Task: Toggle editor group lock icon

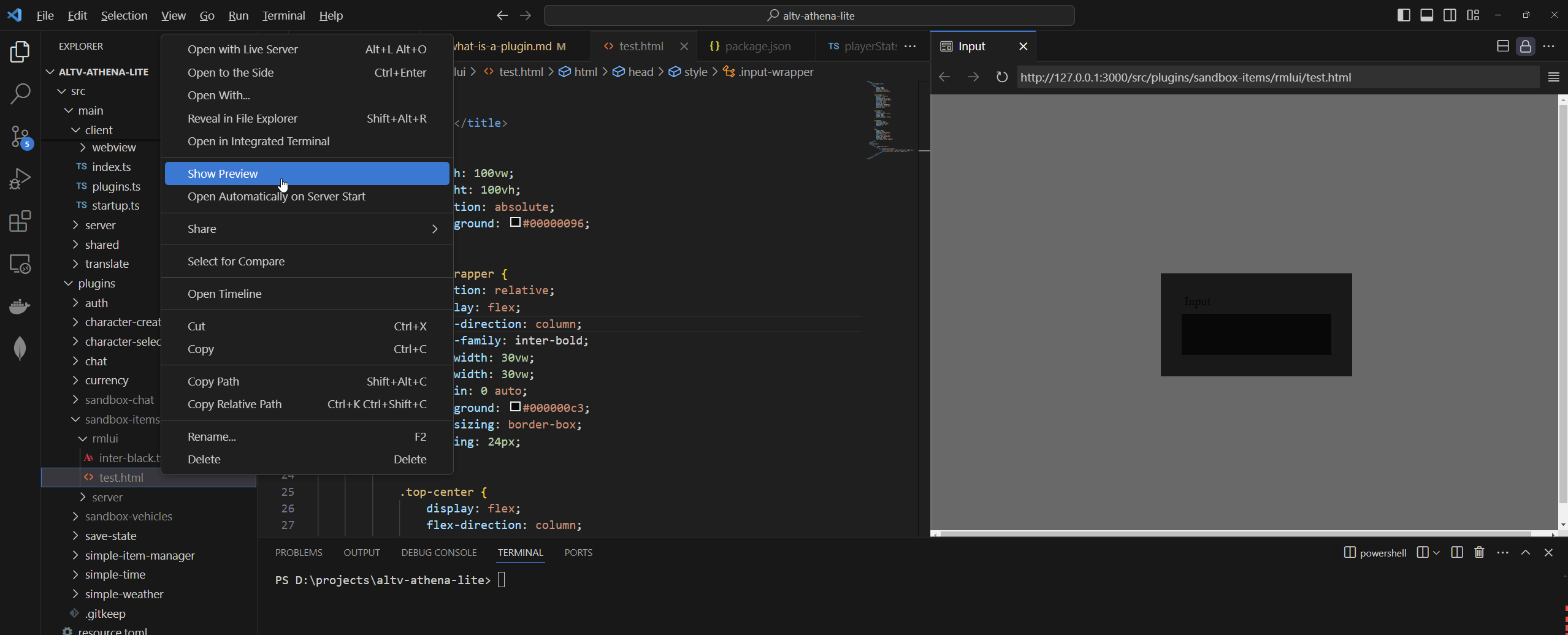Action: click(x=1525, y=47)
